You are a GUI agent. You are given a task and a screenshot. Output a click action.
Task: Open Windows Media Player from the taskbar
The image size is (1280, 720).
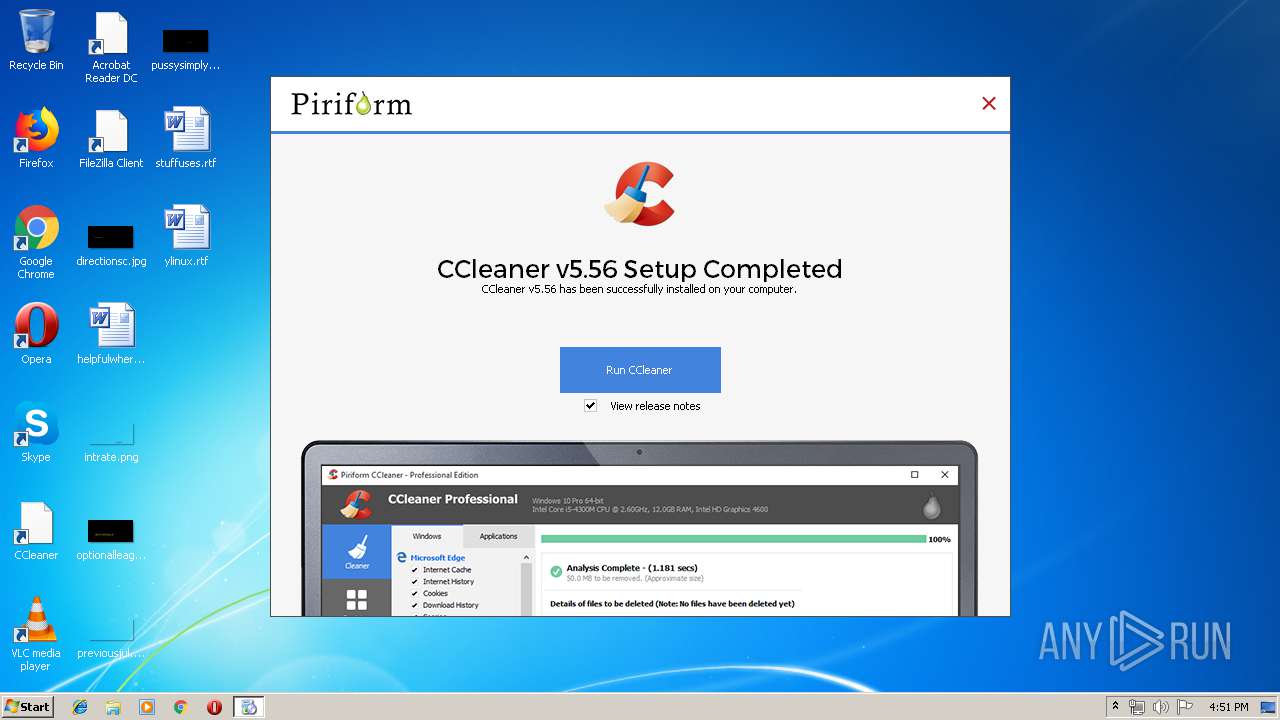(x=147, y=707)
